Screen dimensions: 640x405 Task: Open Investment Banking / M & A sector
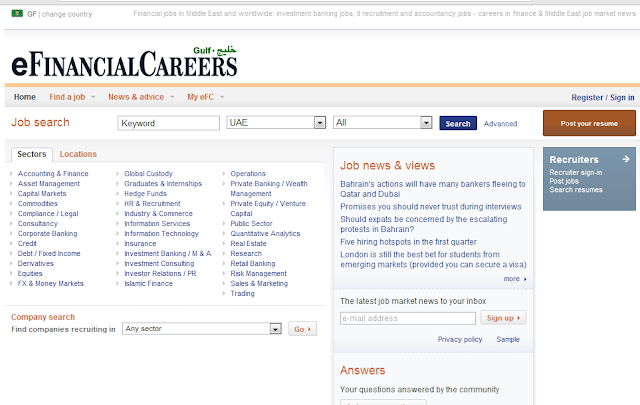tap(168, 254)
